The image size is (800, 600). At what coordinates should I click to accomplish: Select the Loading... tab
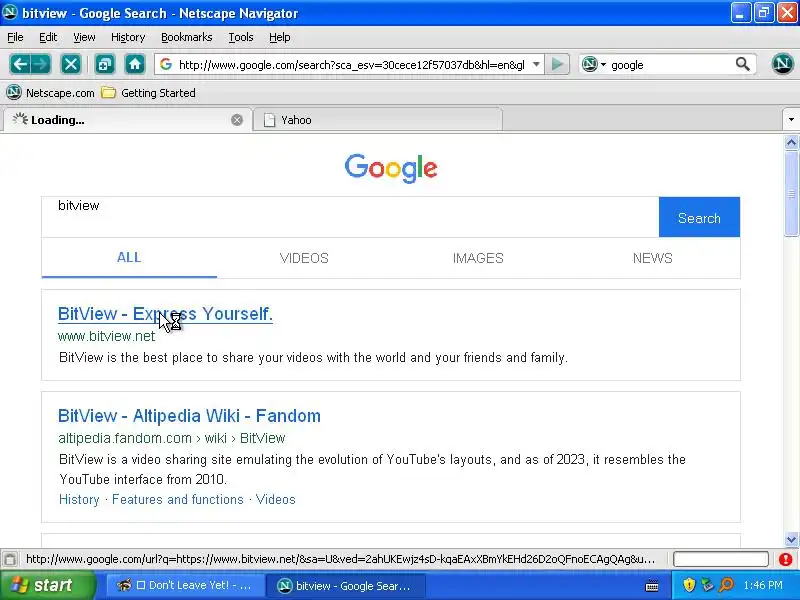(x=127, y=120)
